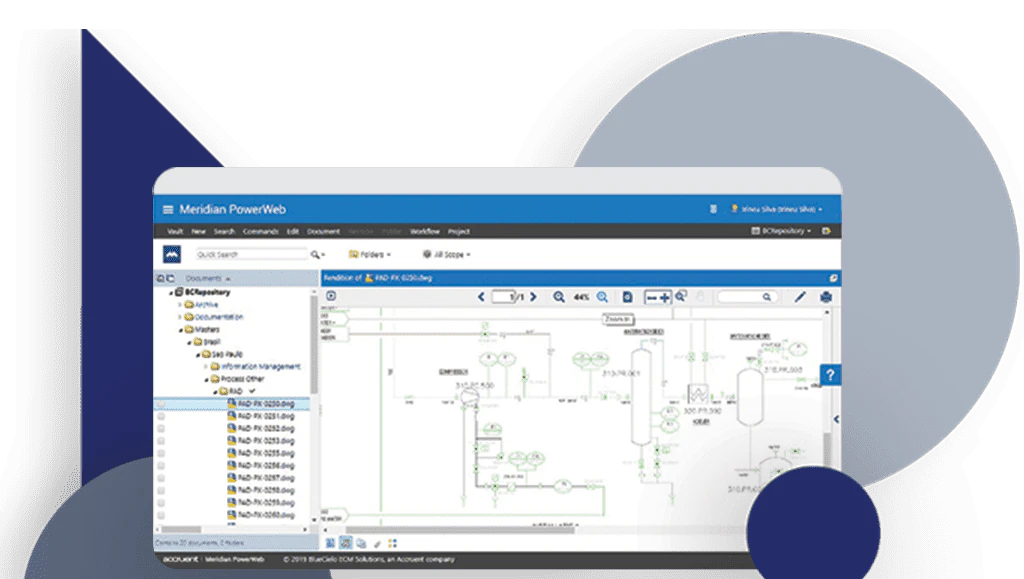Click the zoom in magnifier icon
The height and width of the screenshot is (579, 1024).
point(602,297)
